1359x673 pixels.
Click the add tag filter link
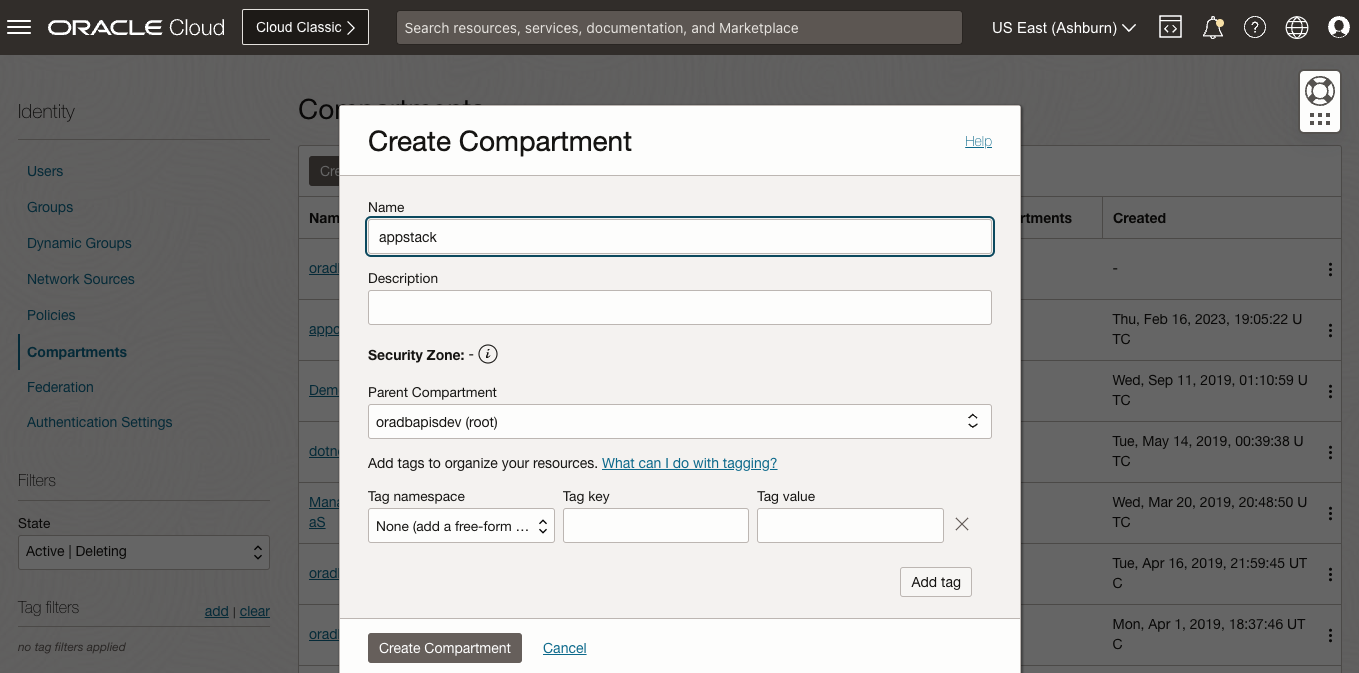coord(217,611)
